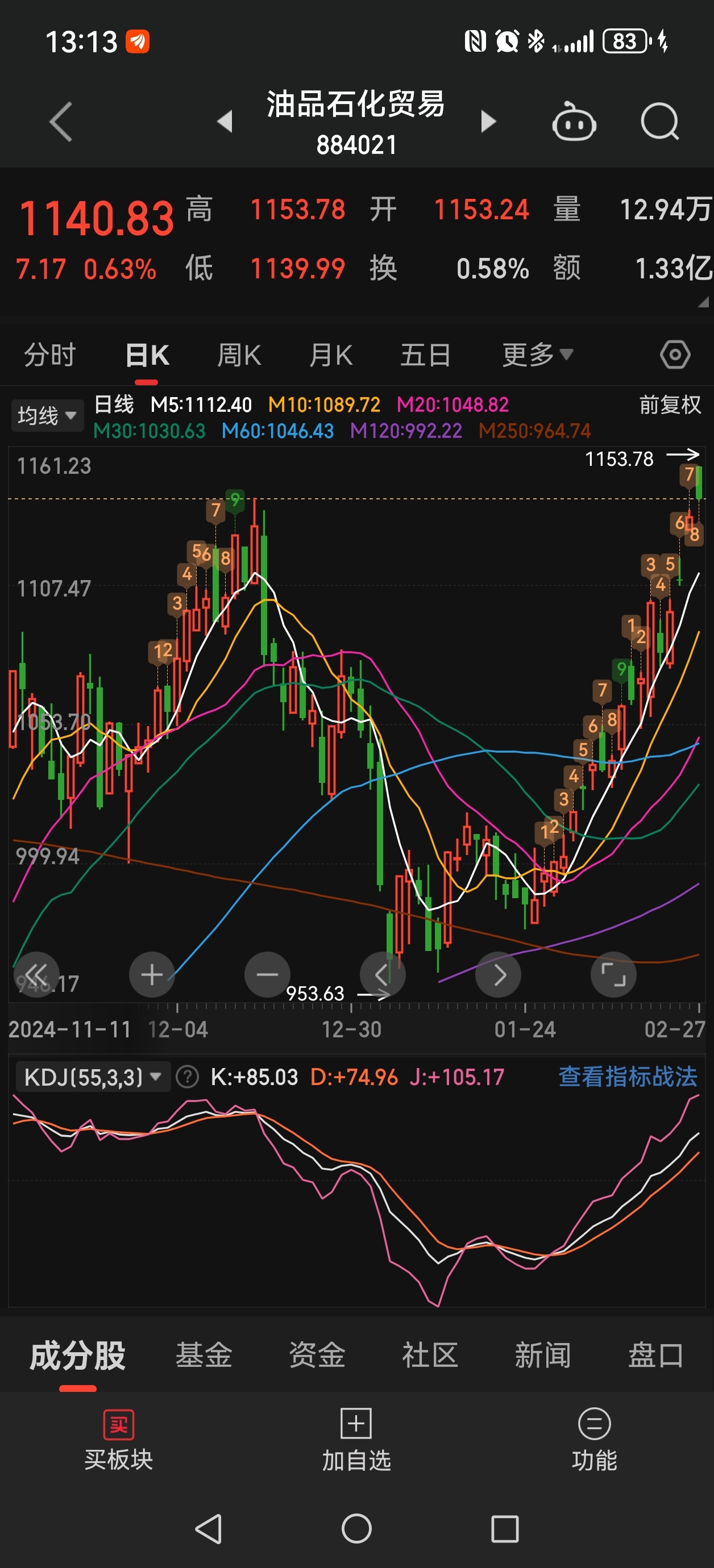
Task: Tap the M10:1089.72 label
Action: click(x=324, y=404)
